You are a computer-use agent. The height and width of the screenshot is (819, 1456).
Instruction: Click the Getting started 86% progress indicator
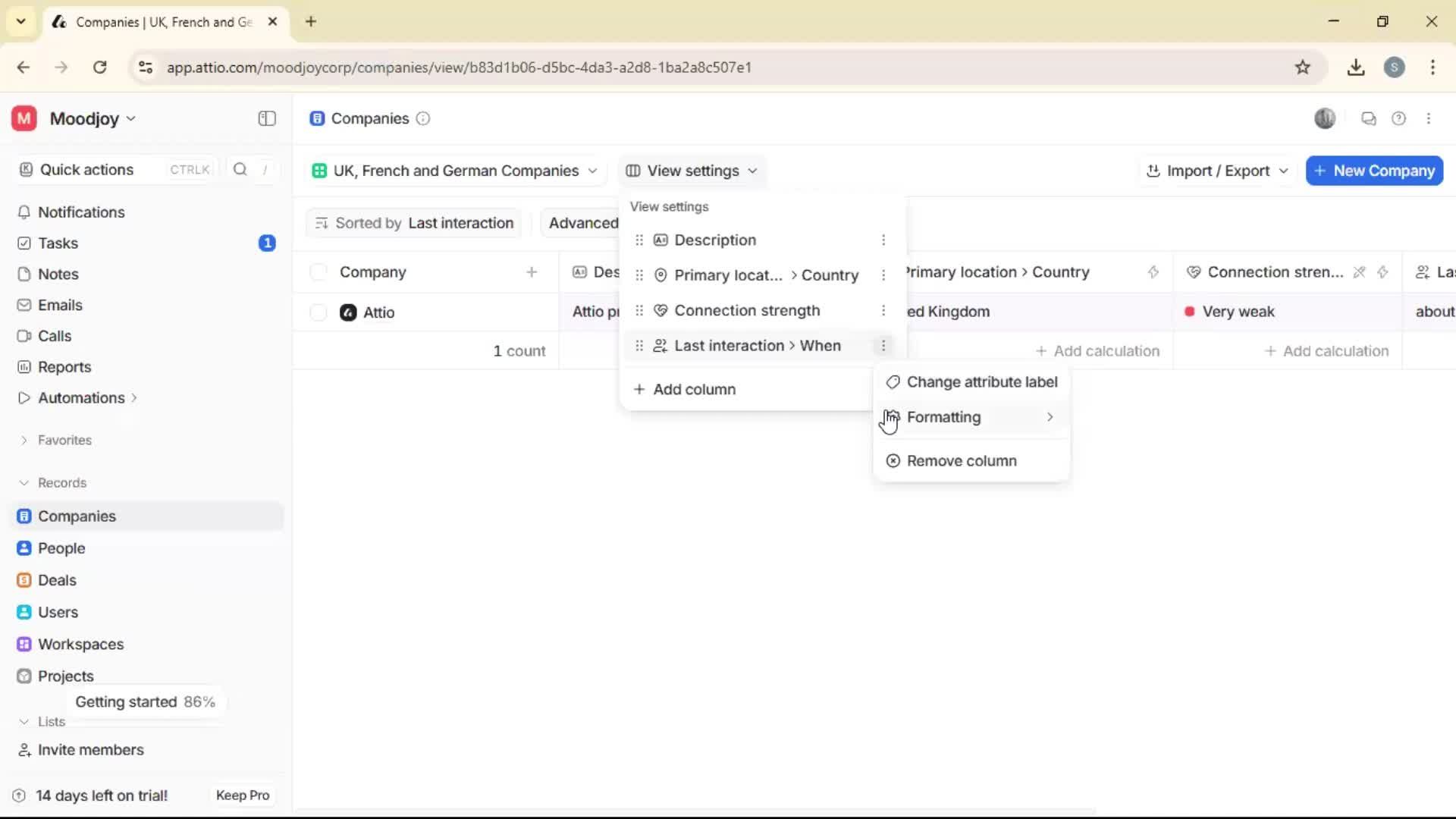146,701
